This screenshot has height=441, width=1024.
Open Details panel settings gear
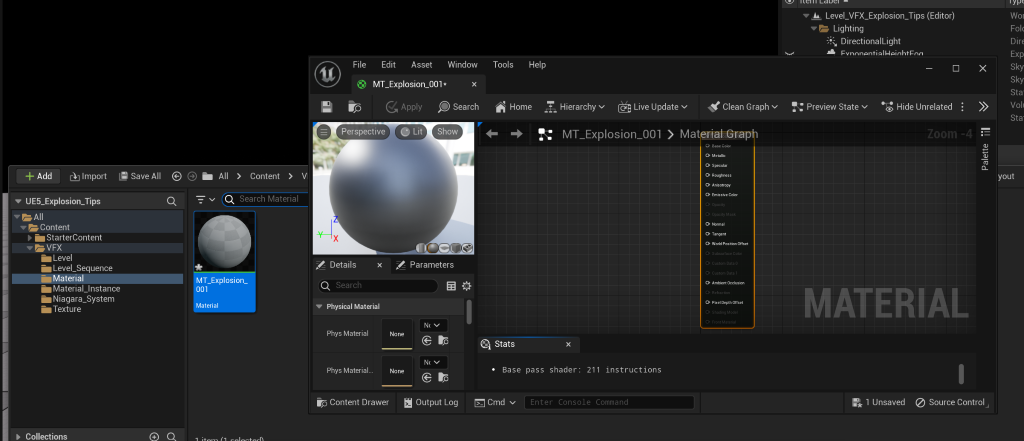tap(466, 286)
